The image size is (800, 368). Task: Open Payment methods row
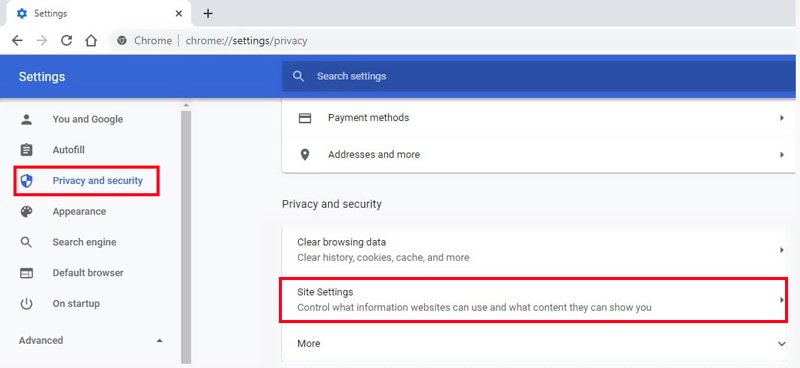tap(538, 118)
